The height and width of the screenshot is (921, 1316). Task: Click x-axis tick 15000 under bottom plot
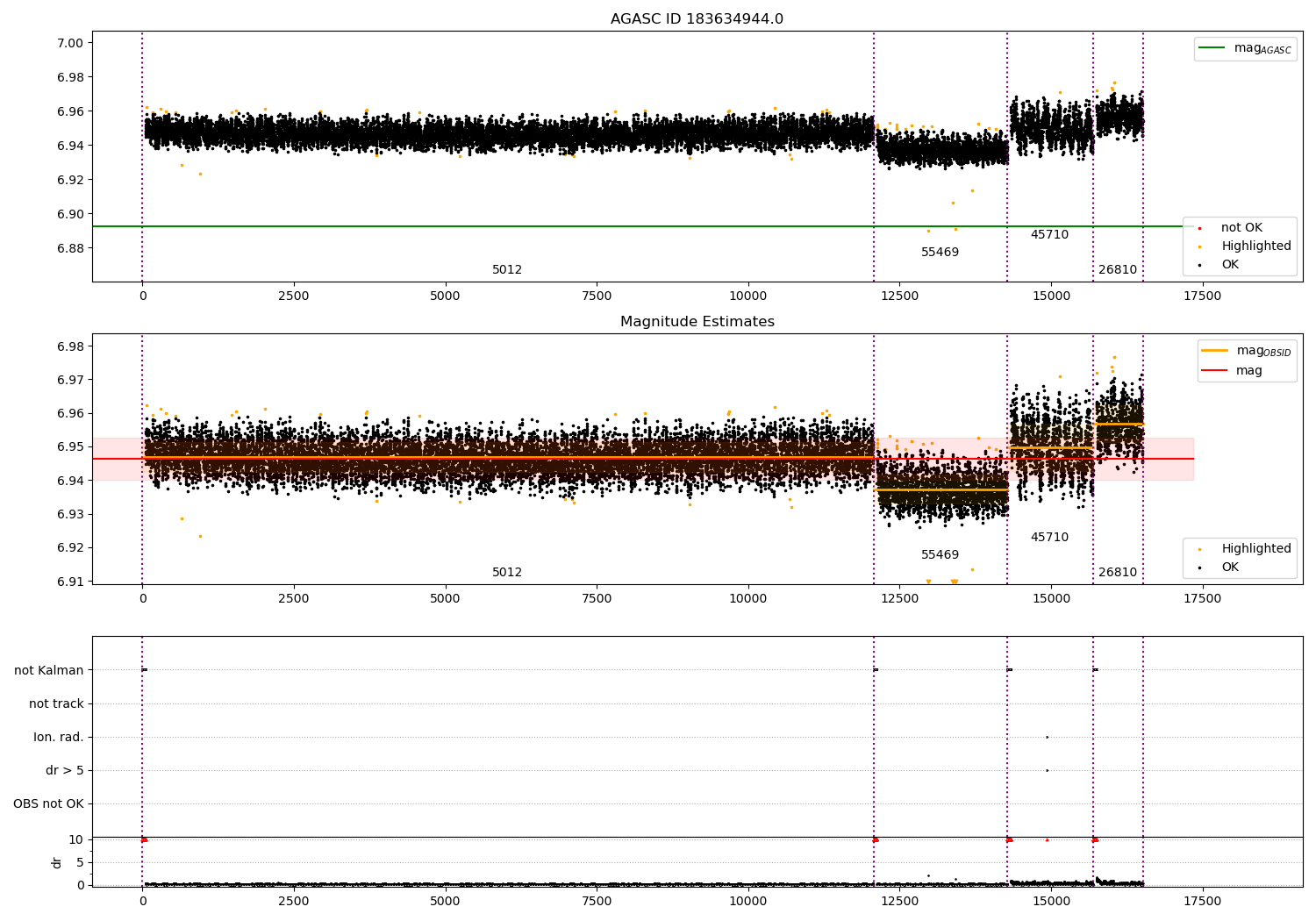pyautogui.click(x=1051, y=902)
